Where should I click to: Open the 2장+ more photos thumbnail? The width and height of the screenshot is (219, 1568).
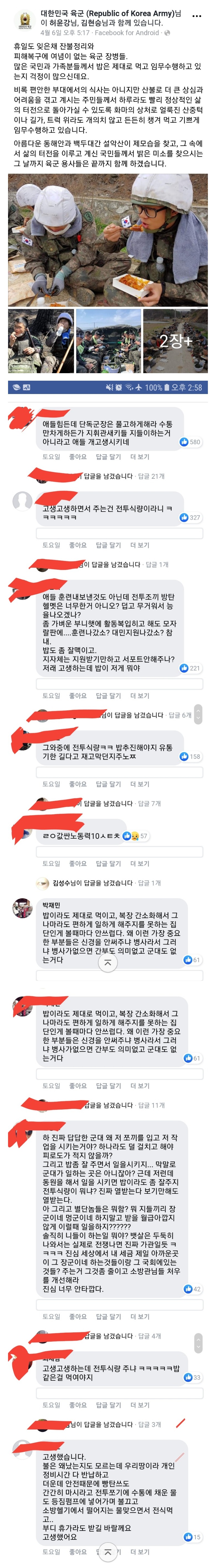(175, 341)
